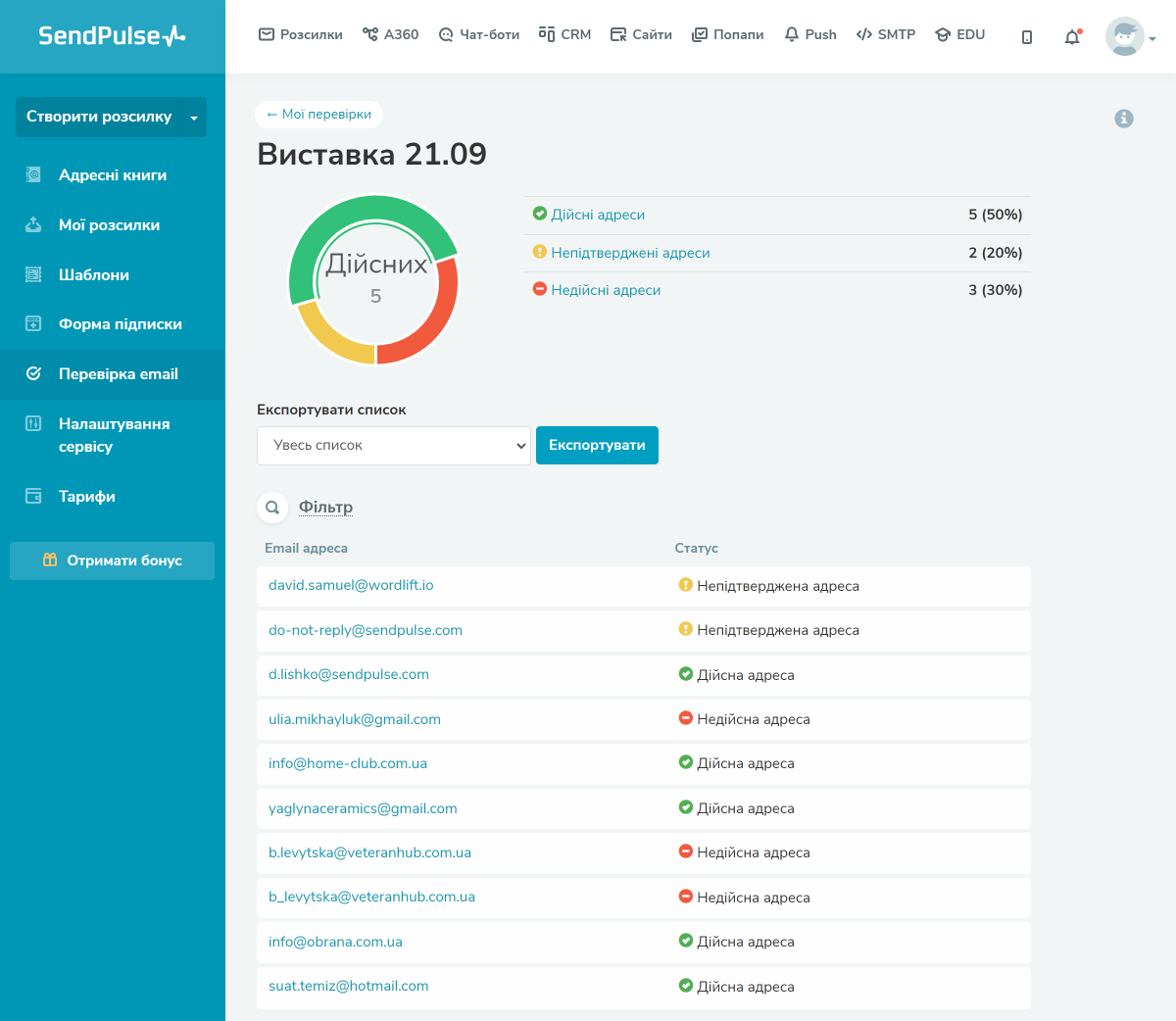Open the Шаблони sidebar section

93,275
